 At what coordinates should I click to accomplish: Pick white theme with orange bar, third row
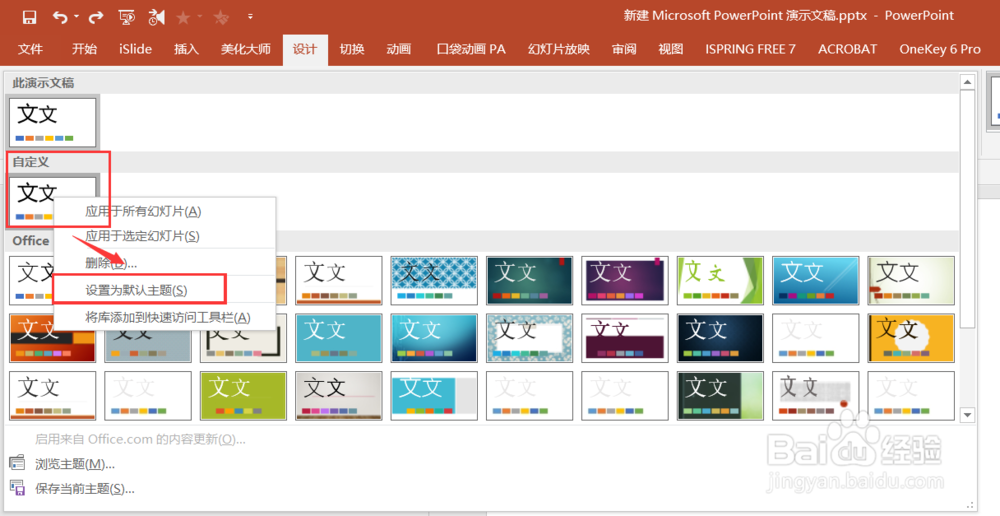(53, 395)
